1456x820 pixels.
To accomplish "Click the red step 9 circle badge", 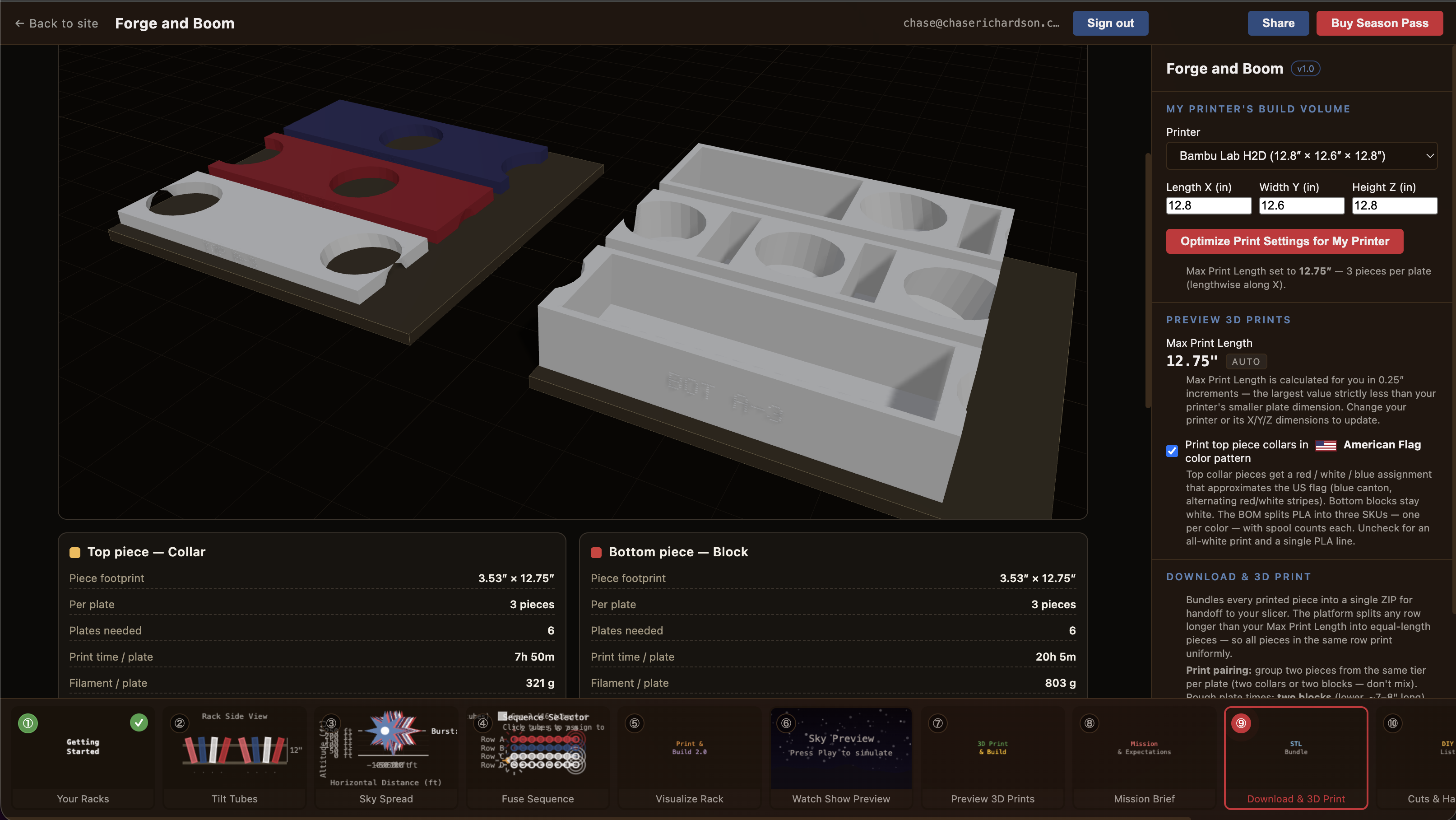I will [x=1241, y=723].
